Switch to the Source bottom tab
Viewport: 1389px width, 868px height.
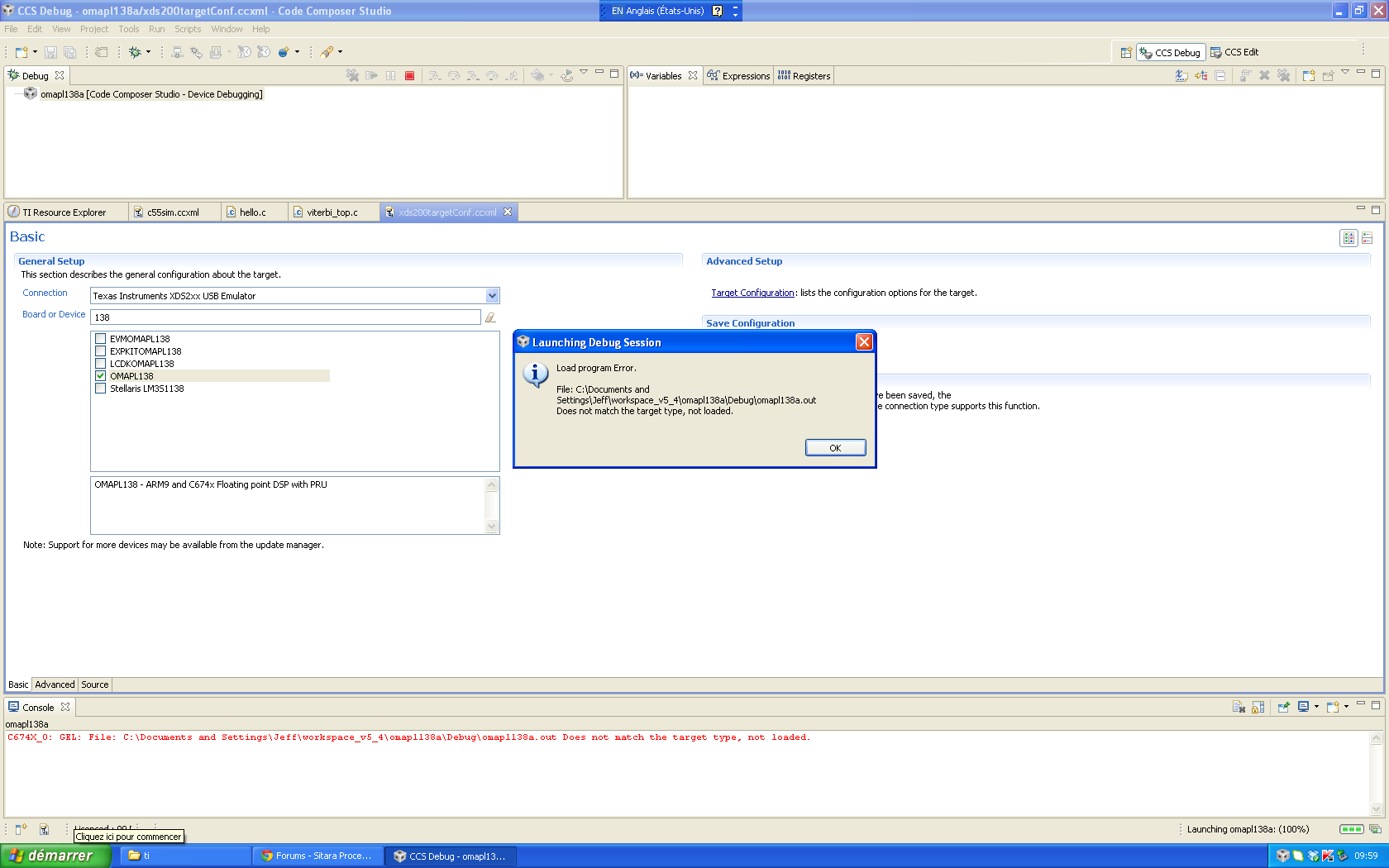[x=94, y=684]
